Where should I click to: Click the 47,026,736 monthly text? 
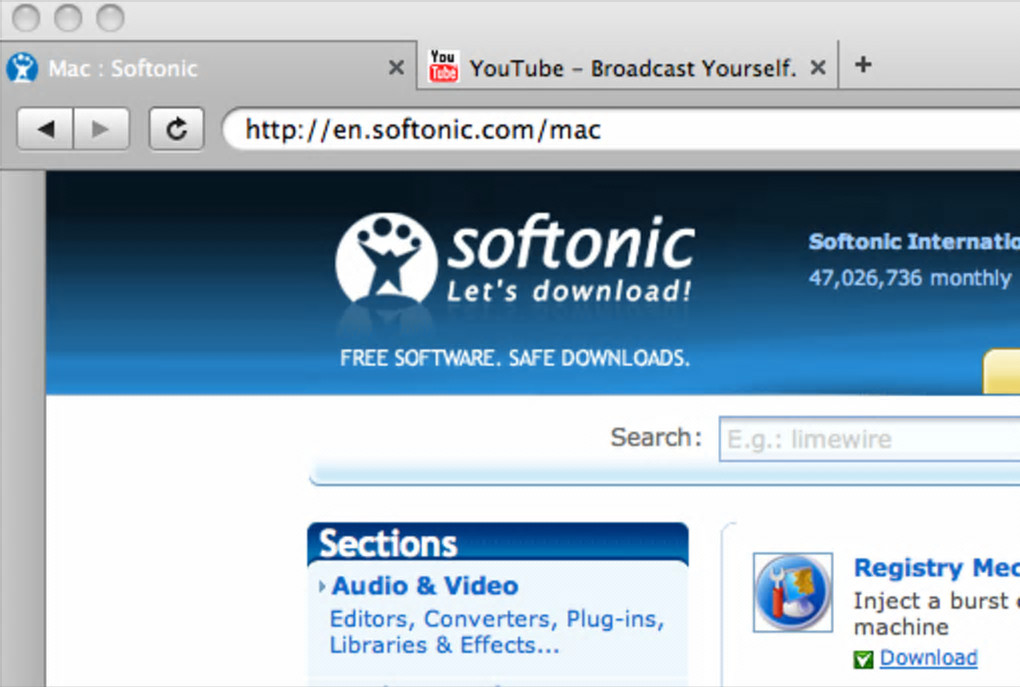click(909, 278)
